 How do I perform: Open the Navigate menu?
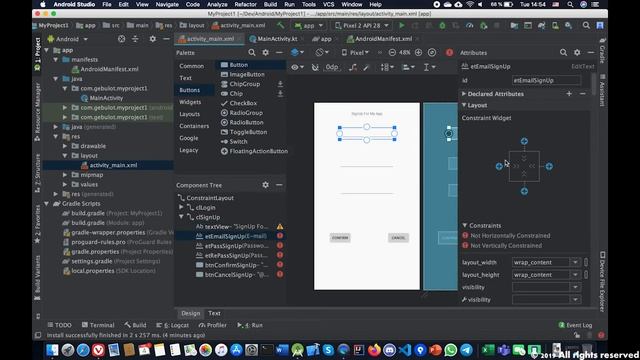pyautogui.click(x=167, y=4)
